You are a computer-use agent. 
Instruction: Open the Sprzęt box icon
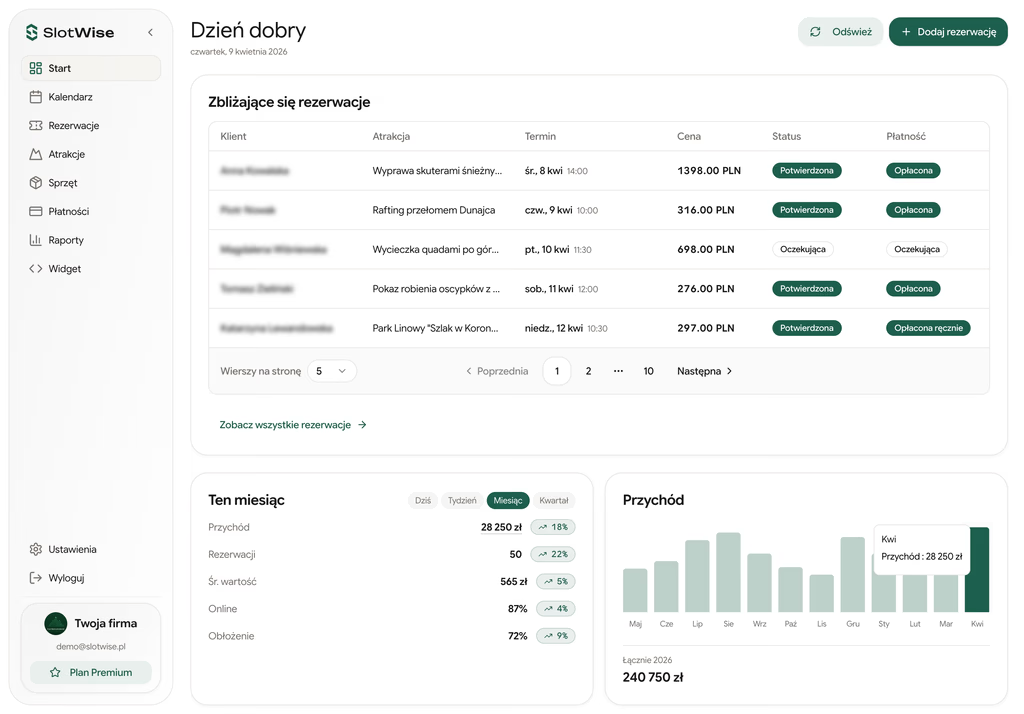pos(35,183)
